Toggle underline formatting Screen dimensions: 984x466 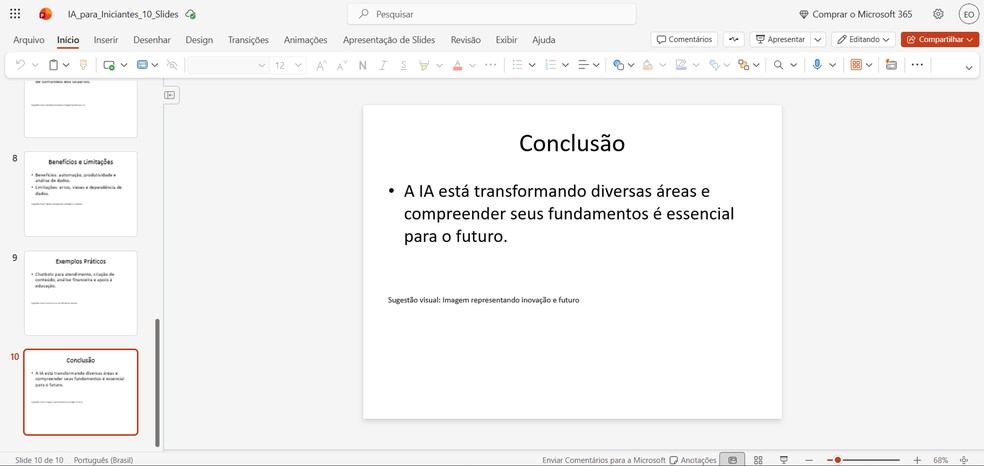404,65
